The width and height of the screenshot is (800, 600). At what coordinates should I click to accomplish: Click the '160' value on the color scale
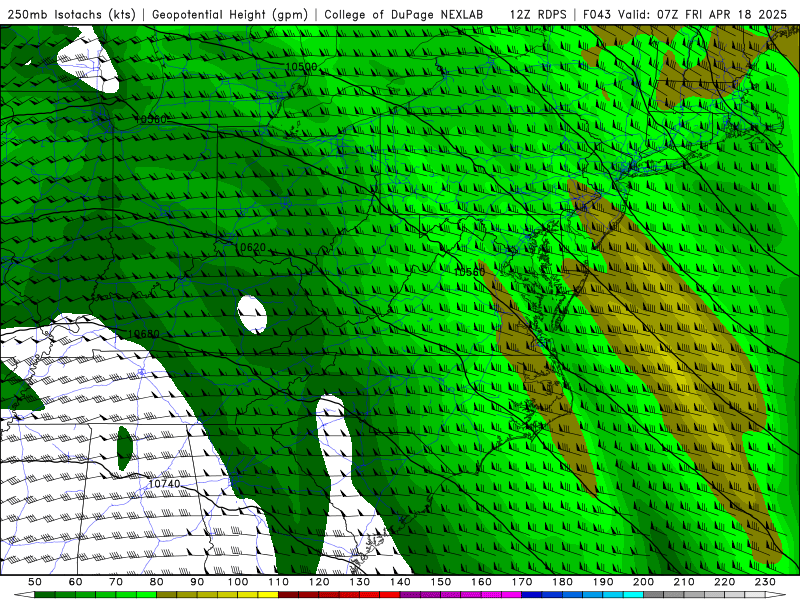481,582
